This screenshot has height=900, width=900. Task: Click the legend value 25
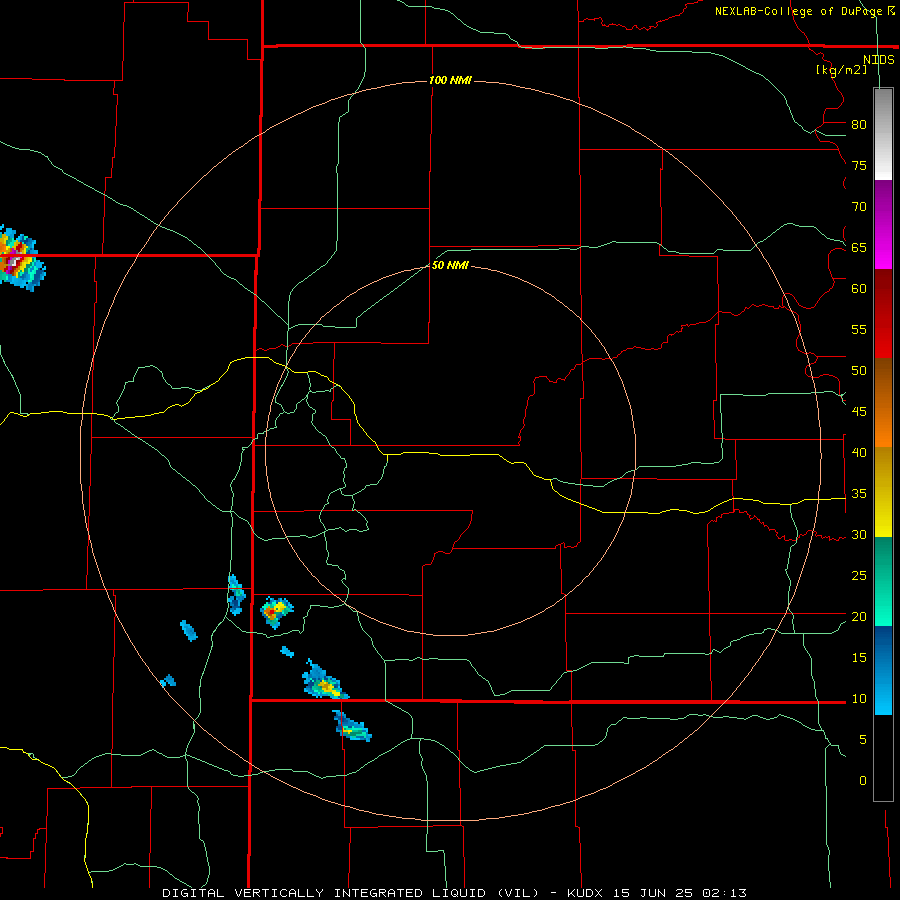tap(859, 576)
